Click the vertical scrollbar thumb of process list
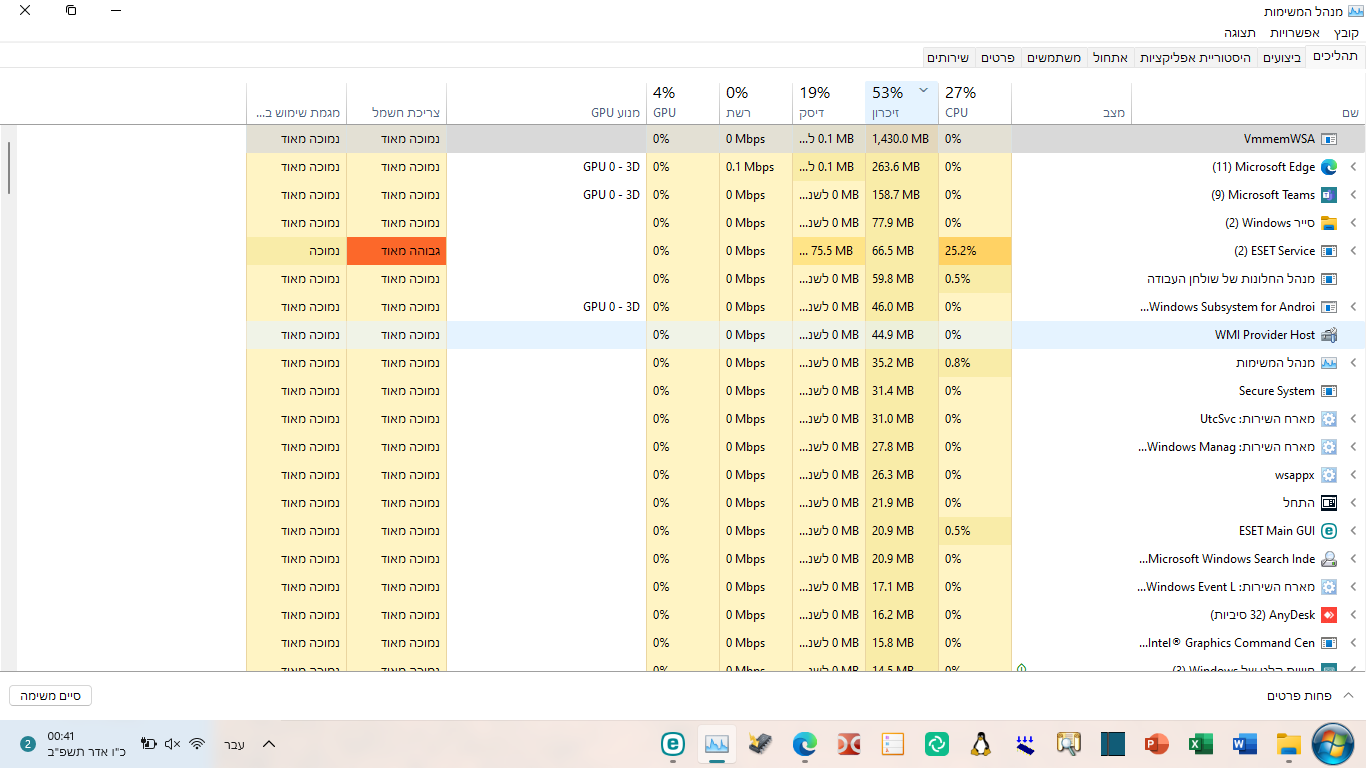Viewport: 1366px width, 768px height. (x=9, y=167)
